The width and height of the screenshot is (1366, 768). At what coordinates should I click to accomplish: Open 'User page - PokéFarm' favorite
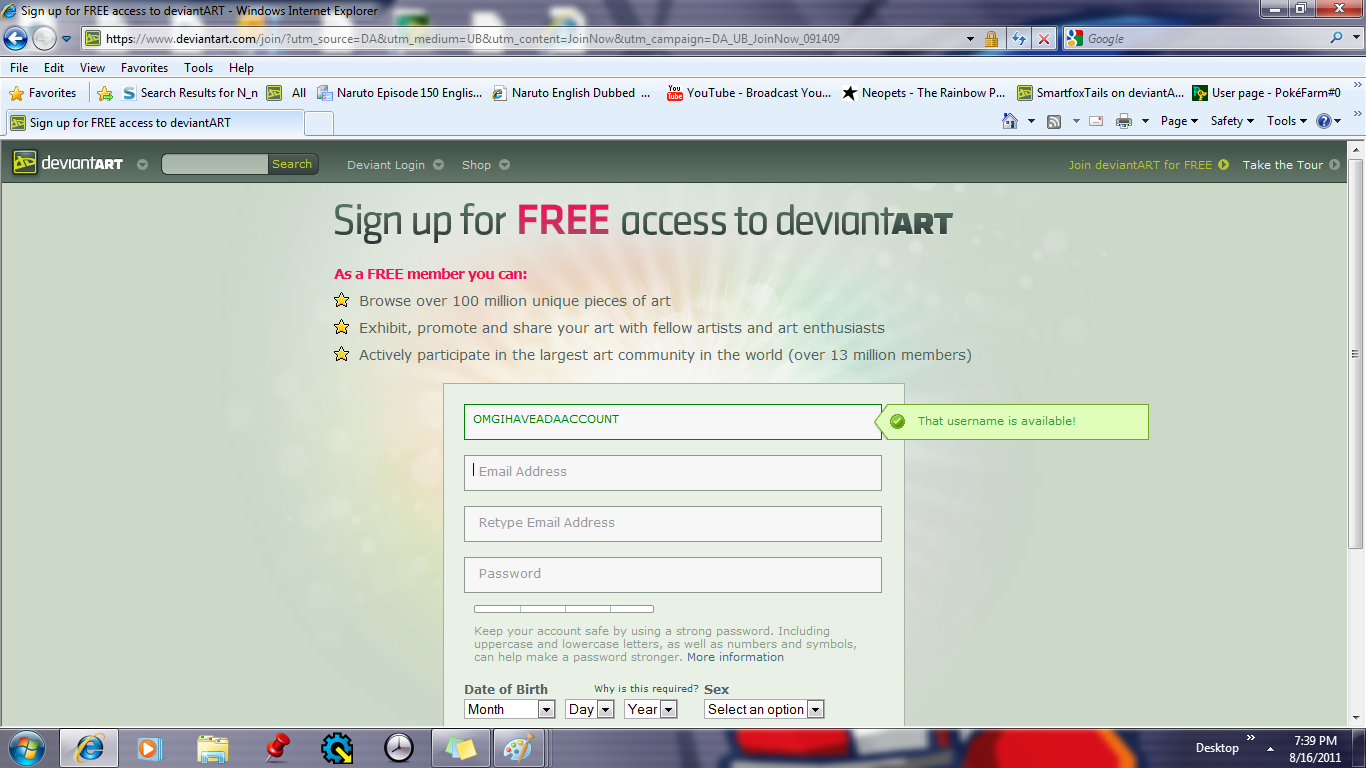(x=1266, y=93)
